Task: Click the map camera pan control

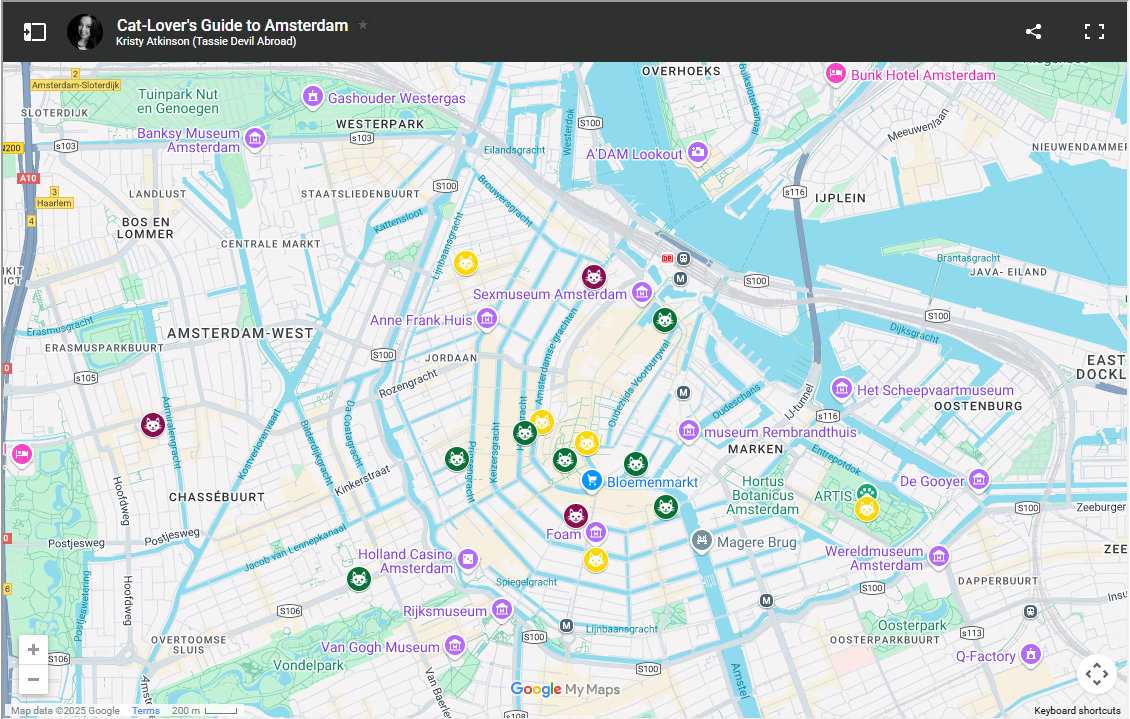Action: pyautogui.click(x=1097, y=674)
